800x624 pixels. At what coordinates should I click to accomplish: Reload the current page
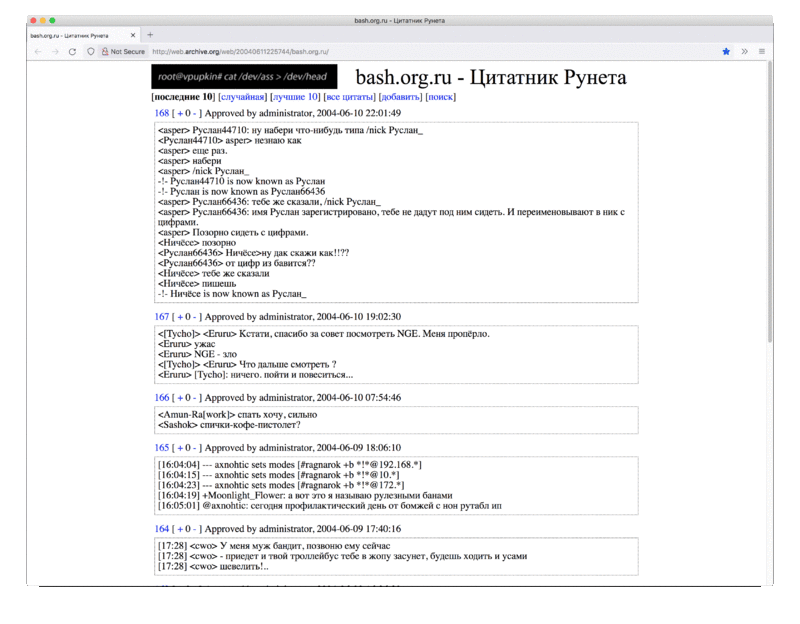click(73, 51)
